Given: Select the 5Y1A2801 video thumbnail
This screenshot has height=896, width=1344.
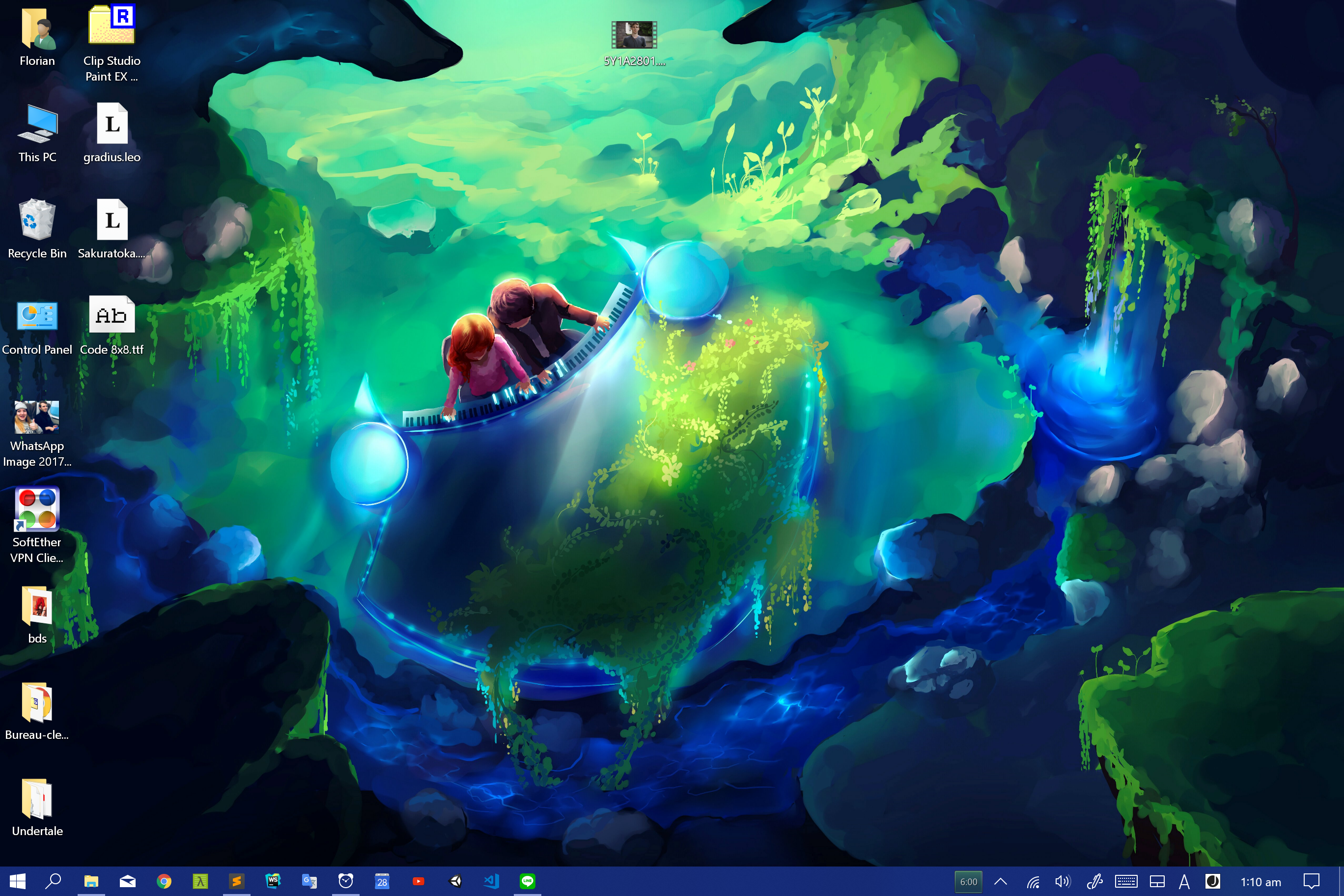Looking at the screenshot, I should (634, 36).
